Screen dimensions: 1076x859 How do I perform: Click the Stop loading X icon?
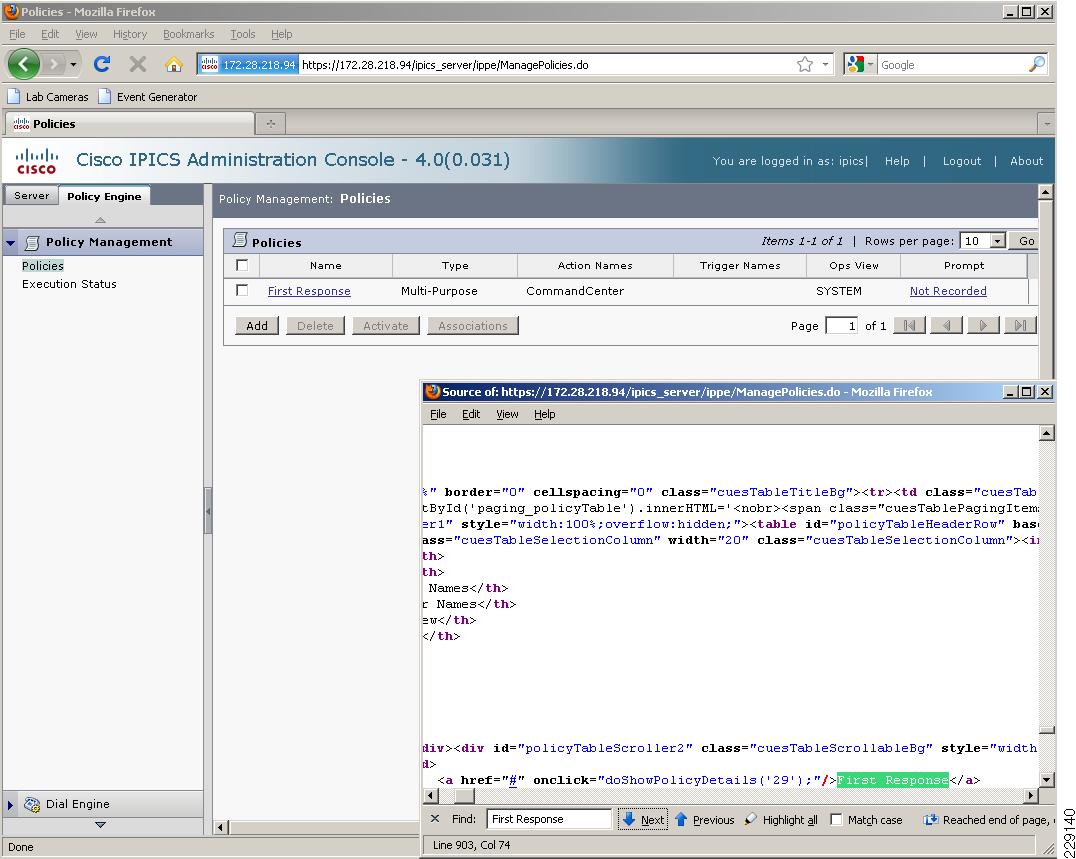coord(138,64)
